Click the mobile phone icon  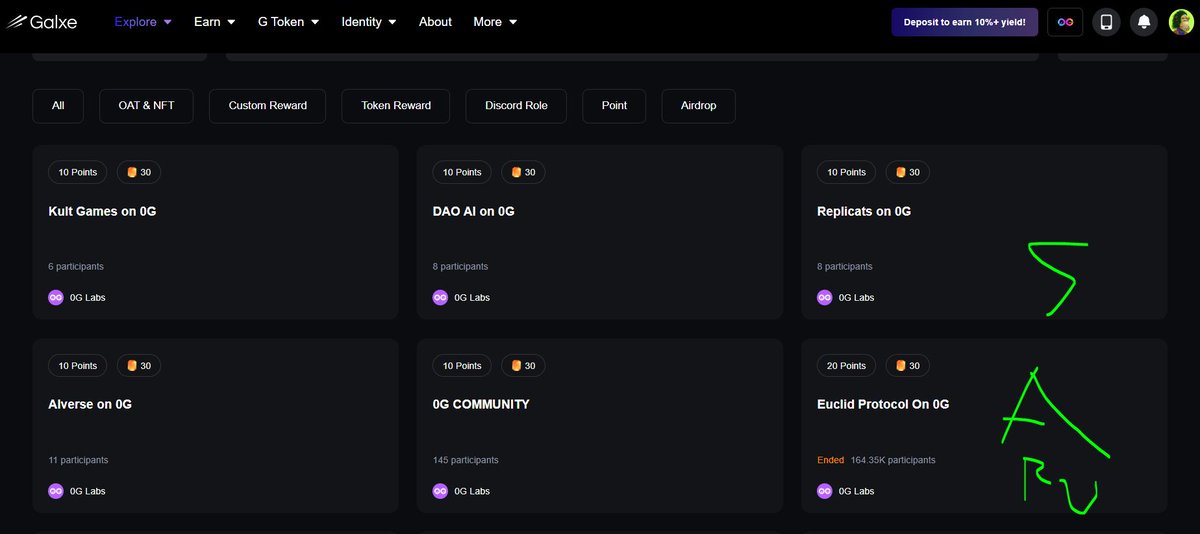(x=1106, y=21)
